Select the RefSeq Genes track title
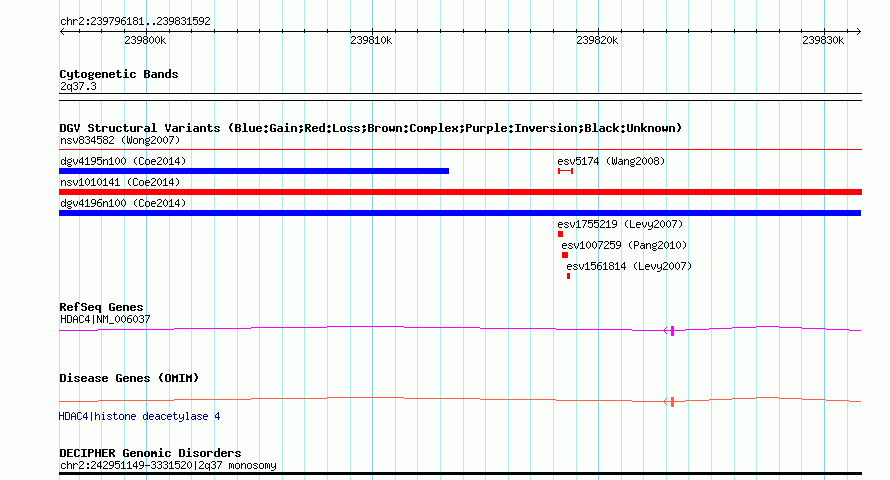The width and height of the screenshot is (890, 480). click(x=101, y=307)
